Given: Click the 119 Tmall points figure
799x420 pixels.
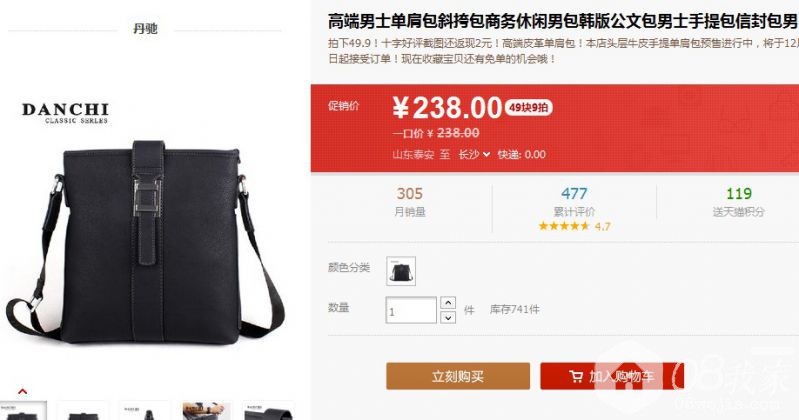Looking at the screenshot, I should click(738, 194).
